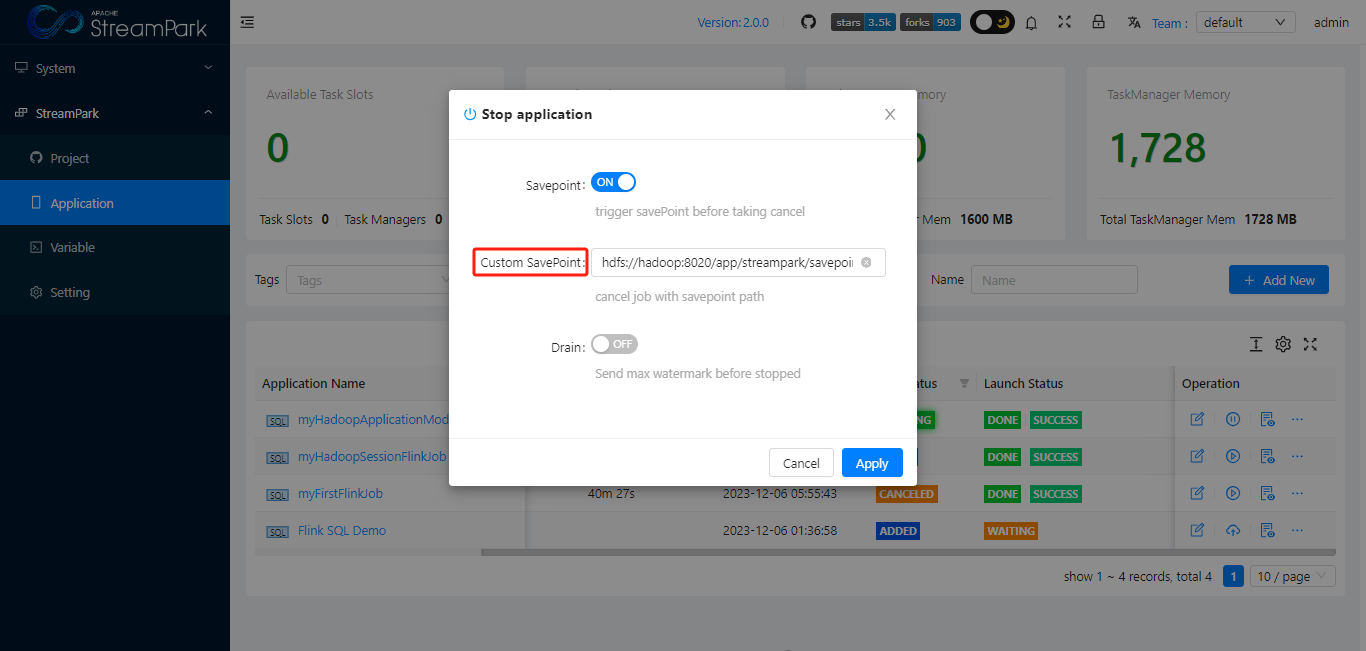
Task: Pause the running myHadoopApplicationMod job
Action: (x=1233, y=419)
